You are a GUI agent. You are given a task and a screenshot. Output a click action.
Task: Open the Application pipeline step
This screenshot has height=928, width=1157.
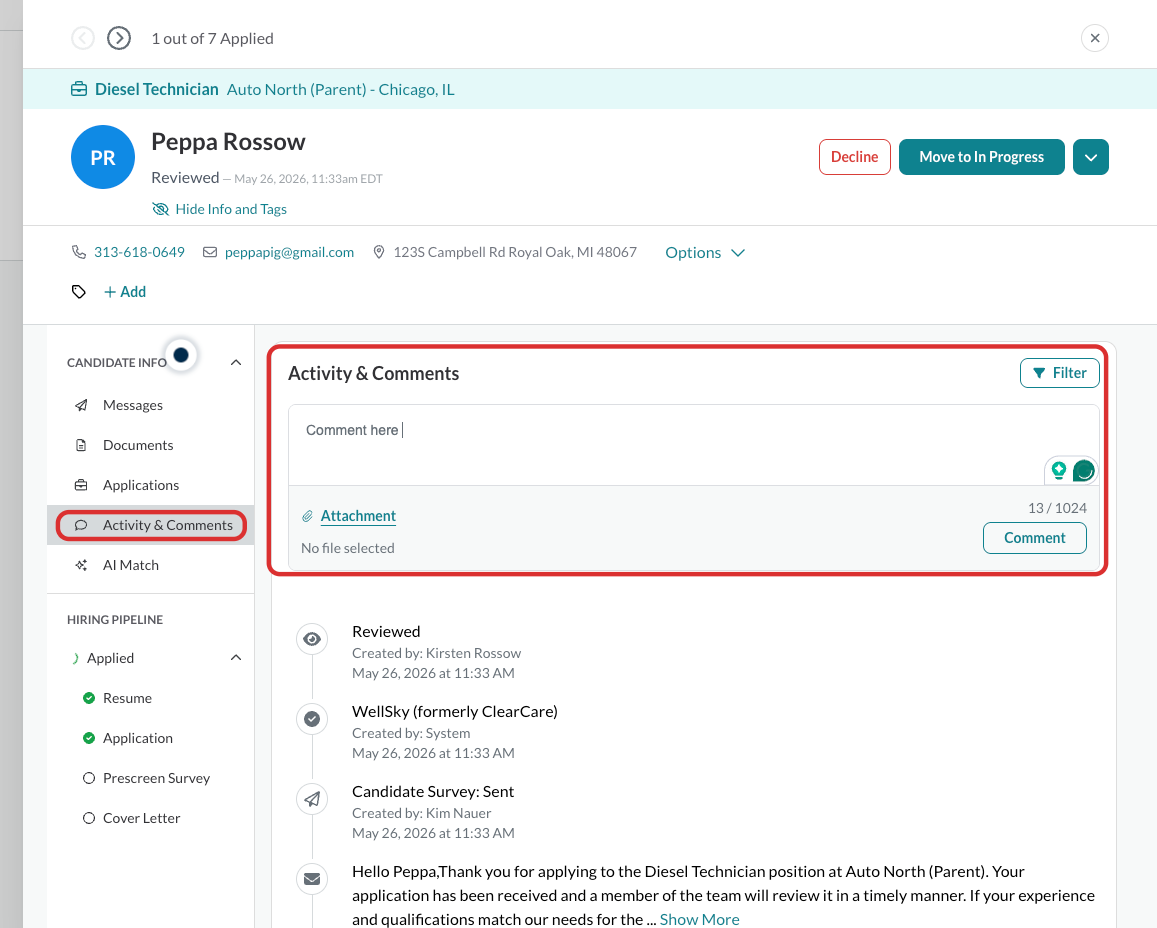(x=137, y=738)
